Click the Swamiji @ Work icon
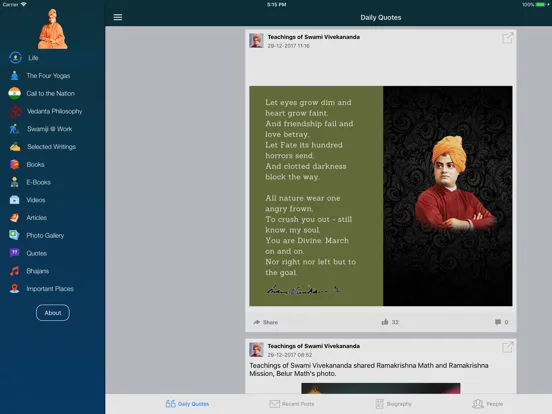This screenshot has height=414, width=552. tap(14, 129)
